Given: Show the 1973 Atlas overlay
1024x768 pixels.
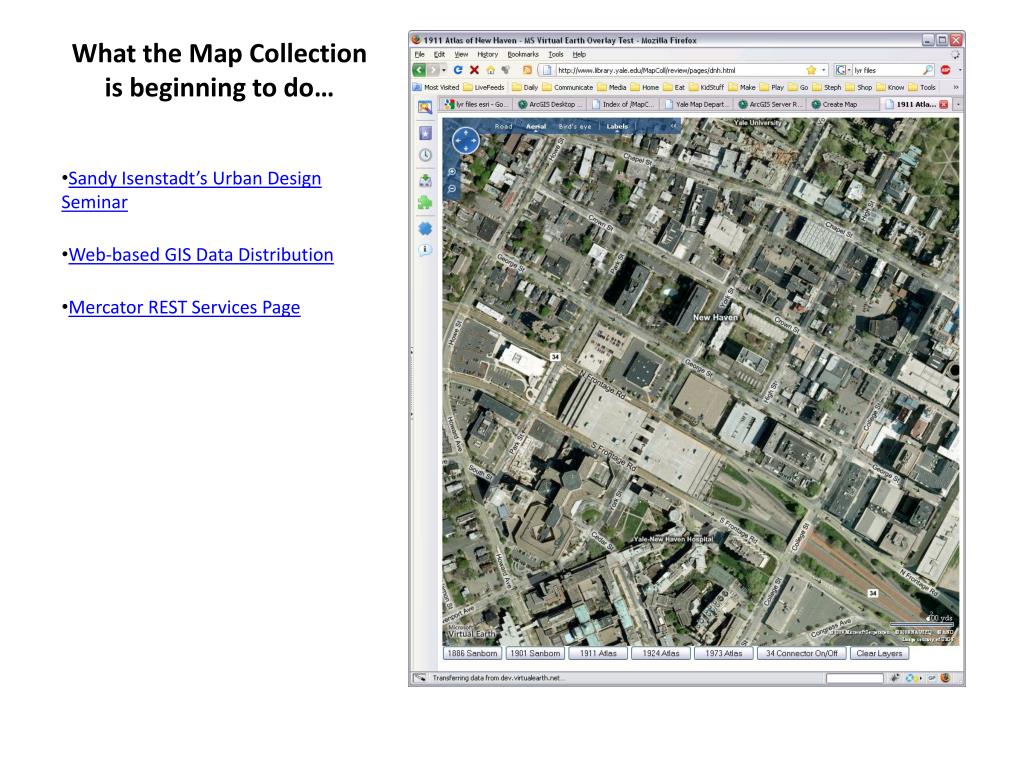Looking at the screenshot, I should 724,653.
